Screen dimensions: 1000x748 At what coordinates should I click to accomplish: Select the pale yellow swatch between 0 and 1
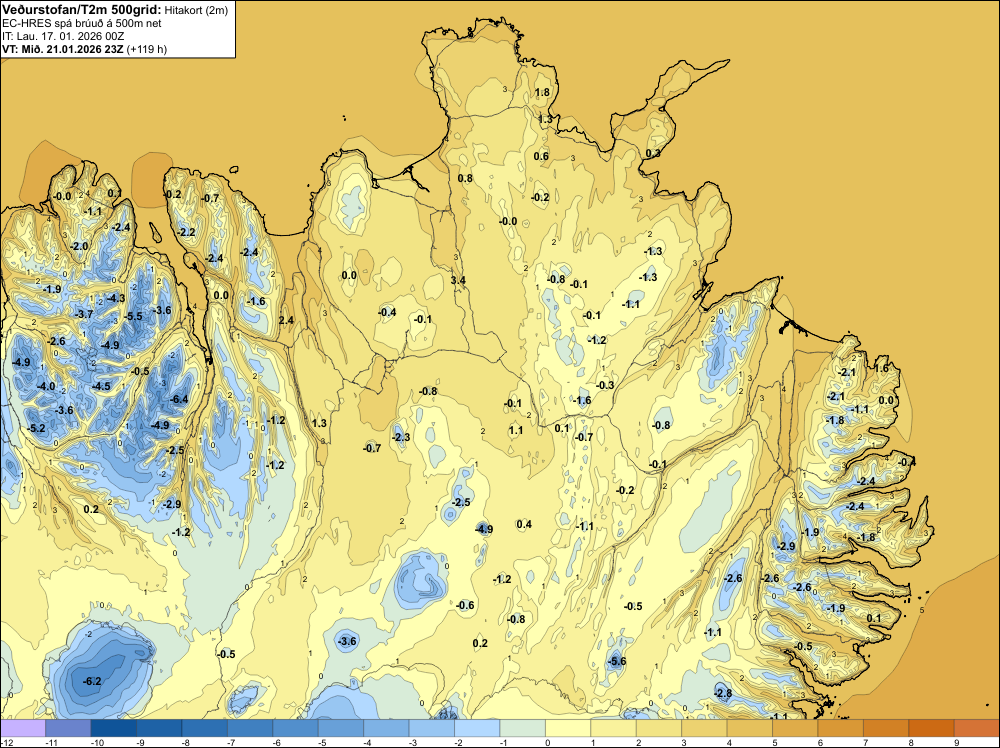(x=568, y=728)
